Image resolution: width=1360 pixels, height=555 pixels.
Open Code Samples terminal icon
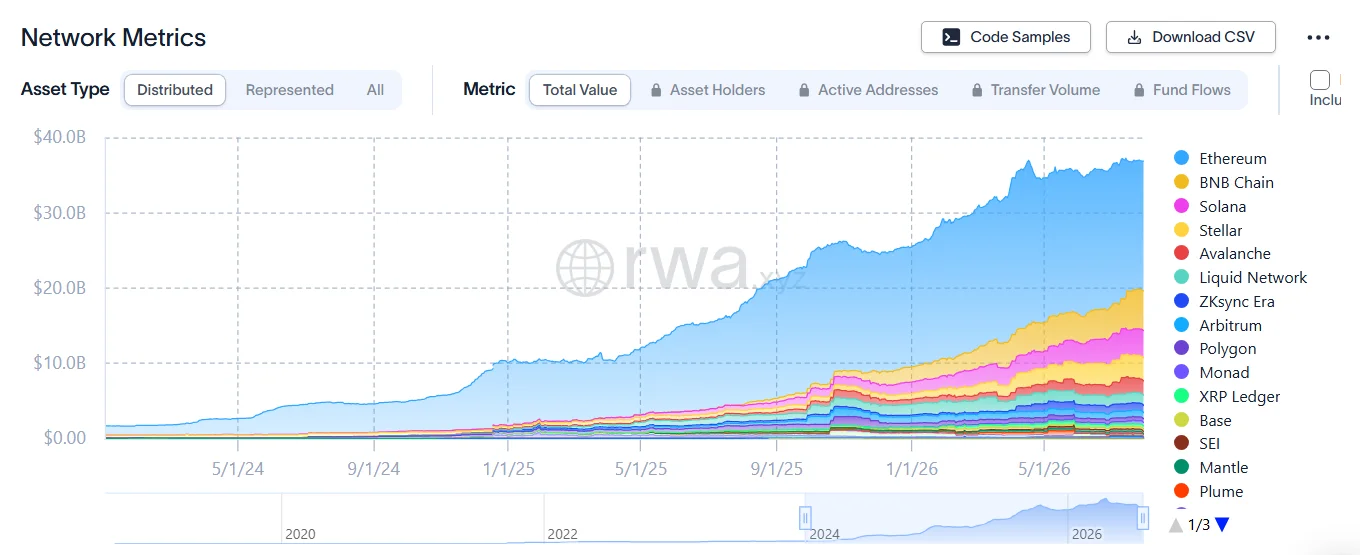[x=951, y=37]
